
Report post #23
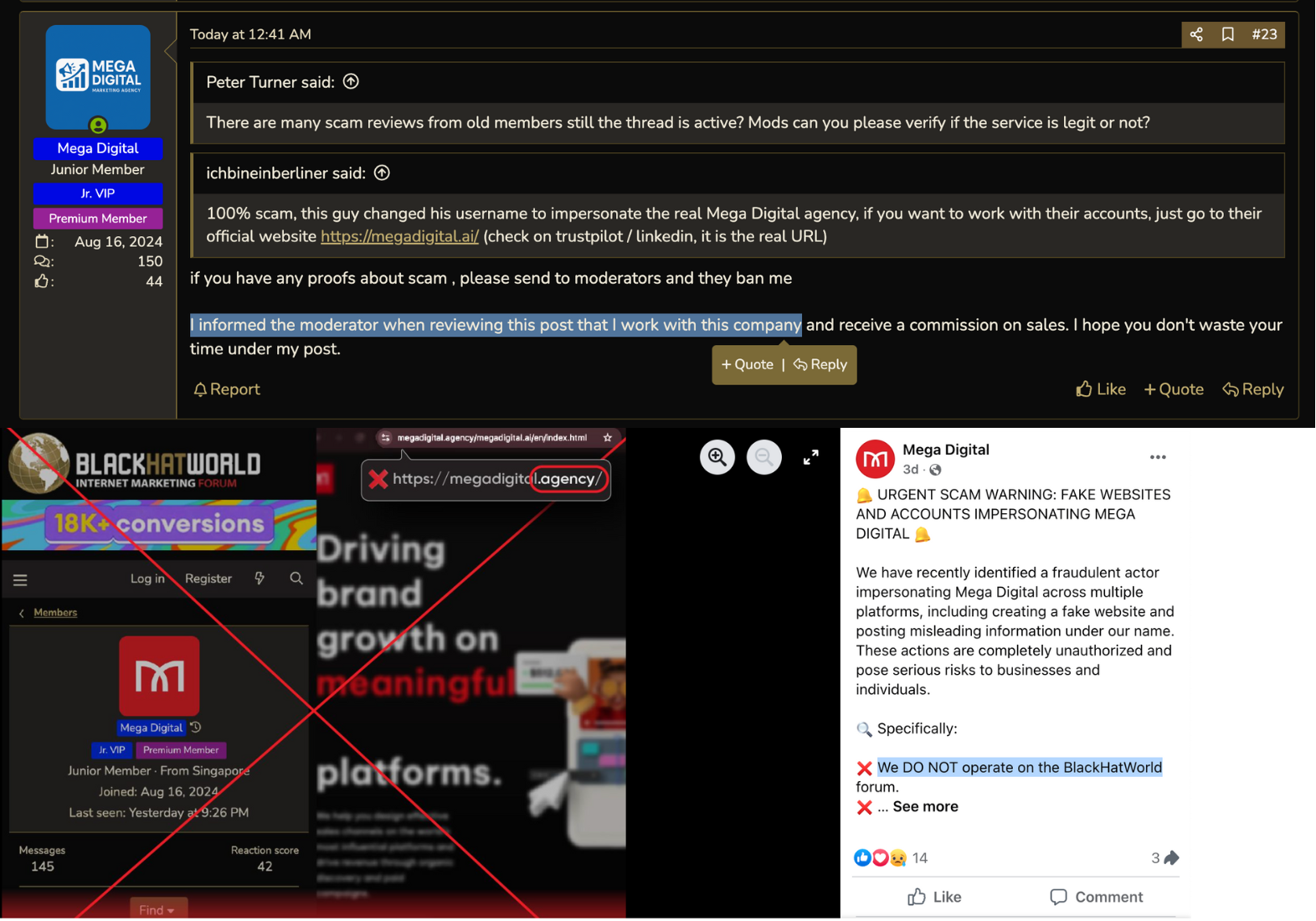(x=227, y=389)
